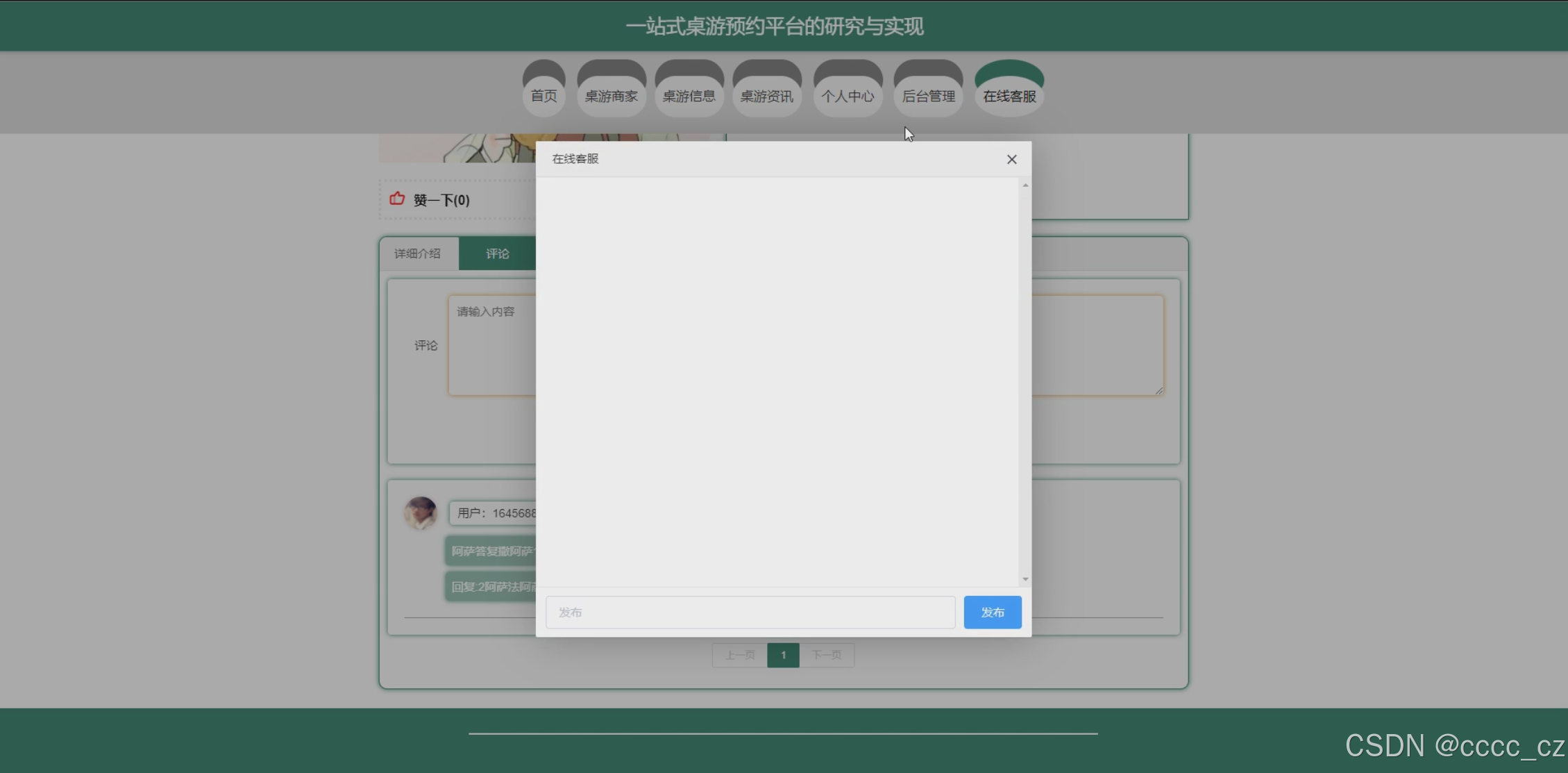Switch to the 详细介绍 tab
Viewport: 1568px width, 773px height.
(x=418, y=253)
